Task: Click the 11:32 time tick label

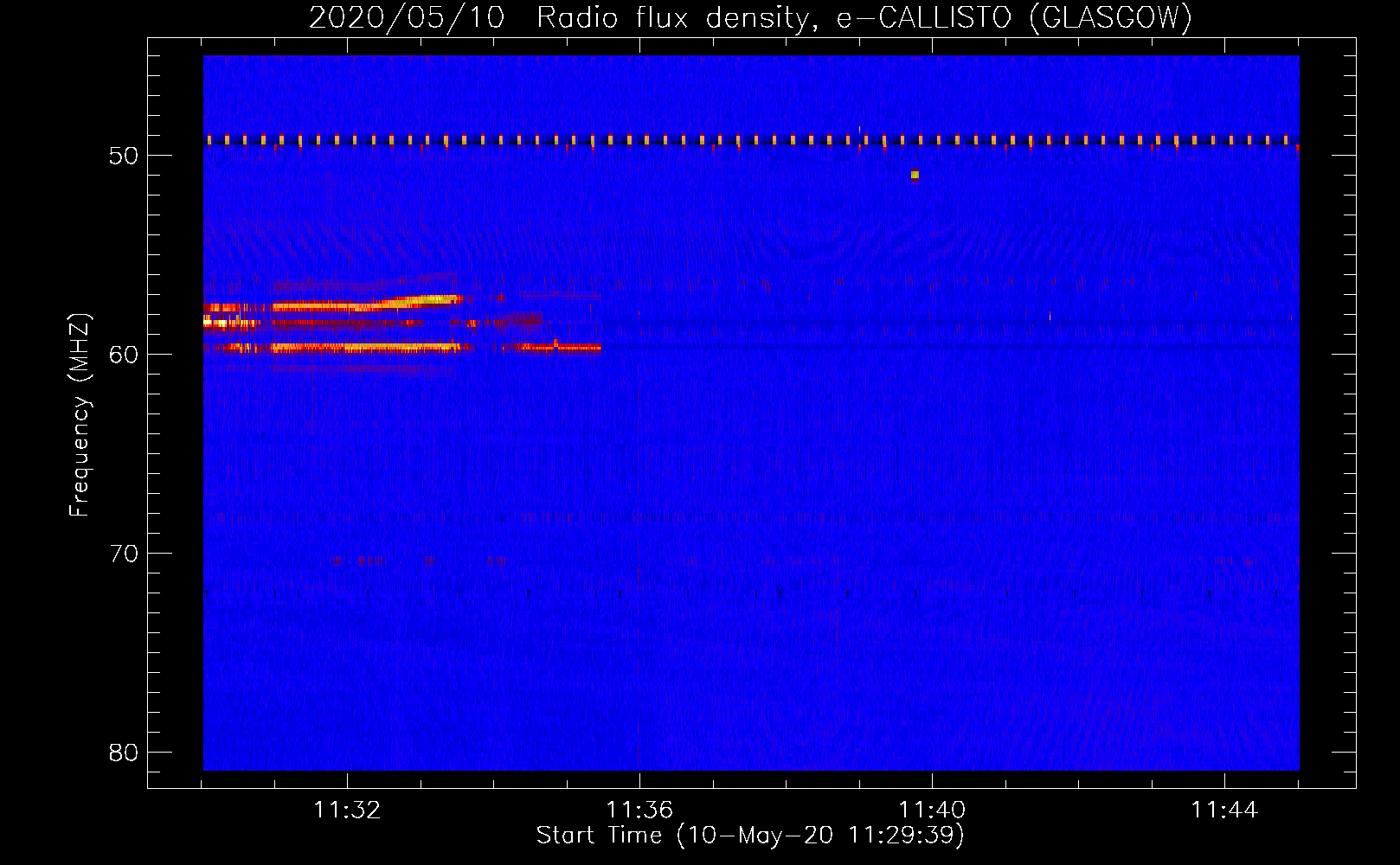Action: point(347,810)
